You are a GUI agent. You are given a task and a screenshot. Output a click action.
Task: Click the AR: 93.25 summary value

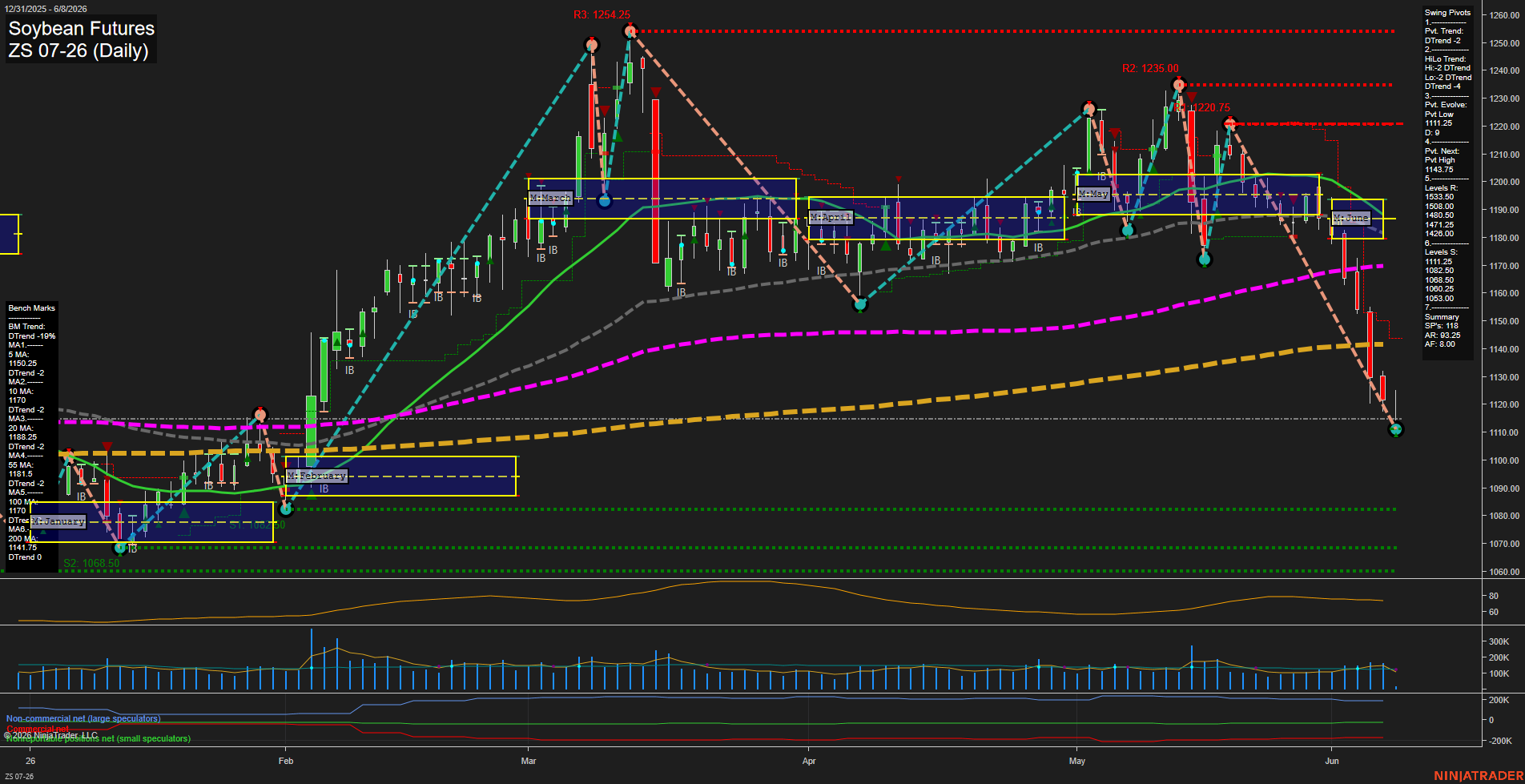coord(1443,336)
